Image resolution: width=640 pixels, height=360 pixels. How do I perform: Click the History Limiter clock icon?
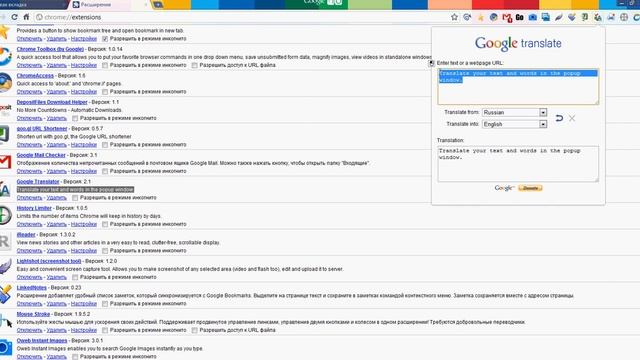pos(5,216)
